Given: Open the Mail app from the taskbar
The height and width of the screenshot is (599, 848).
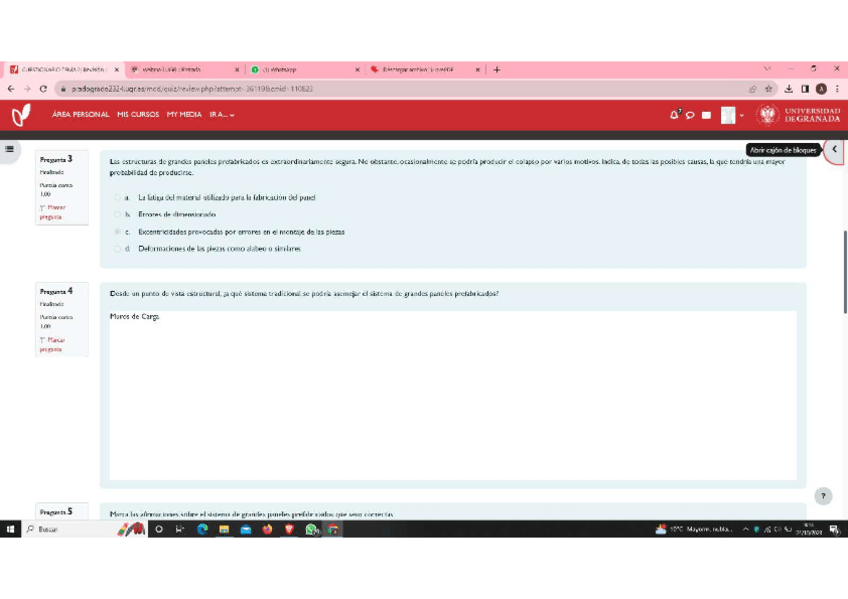Looking at the screenshot, I should [246, 529].
